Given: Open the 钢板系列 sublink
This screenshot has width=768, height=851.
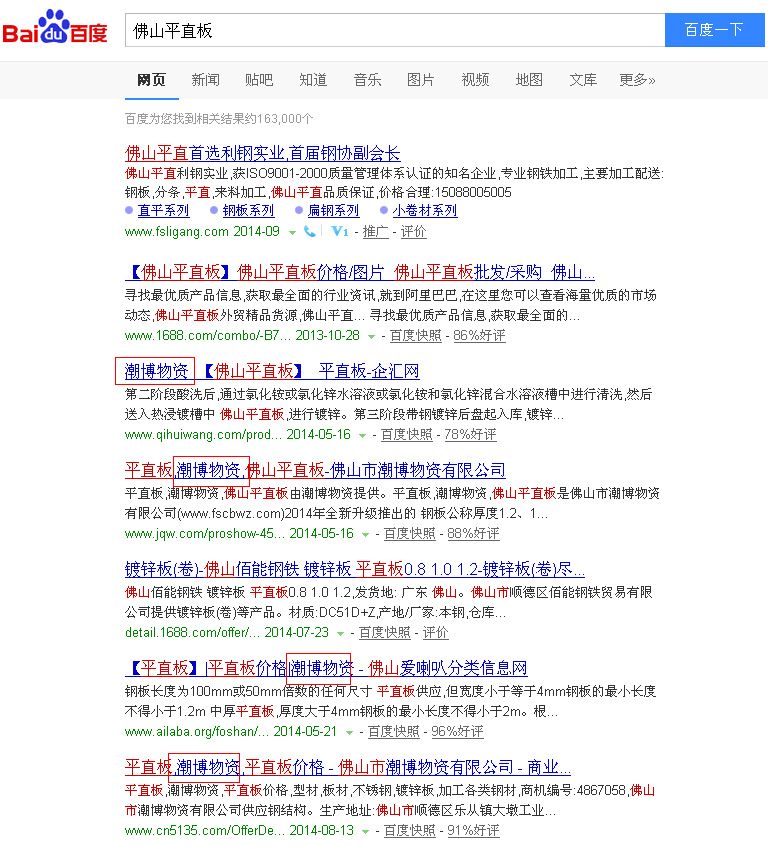Looking at the screenshot, I should (249, 211).
